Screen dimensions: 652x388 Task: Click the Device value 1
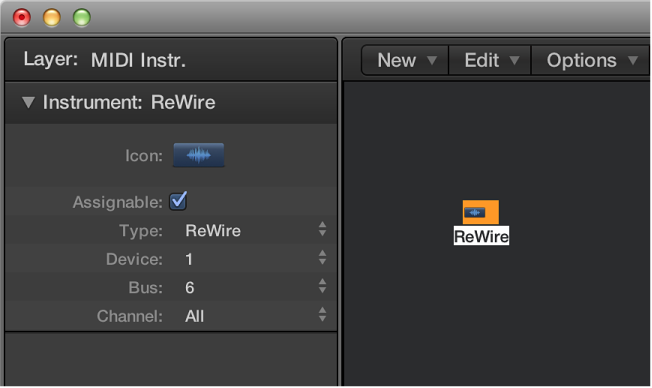click(x=189, y=259)
